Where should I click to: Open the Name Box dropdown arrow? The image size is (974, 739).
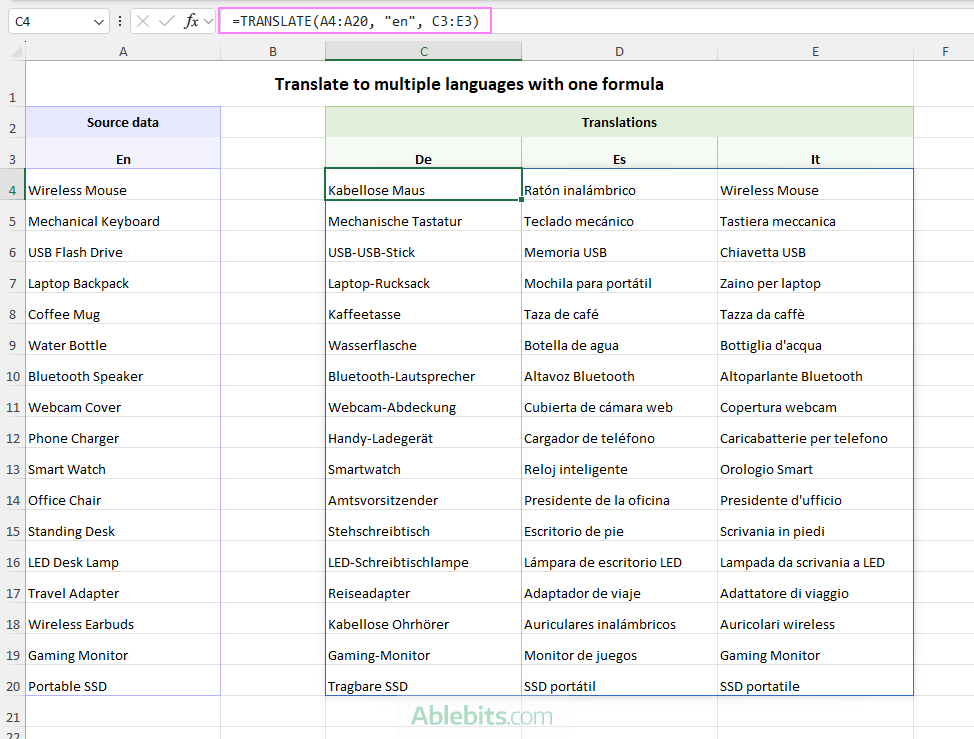(98, 22)
